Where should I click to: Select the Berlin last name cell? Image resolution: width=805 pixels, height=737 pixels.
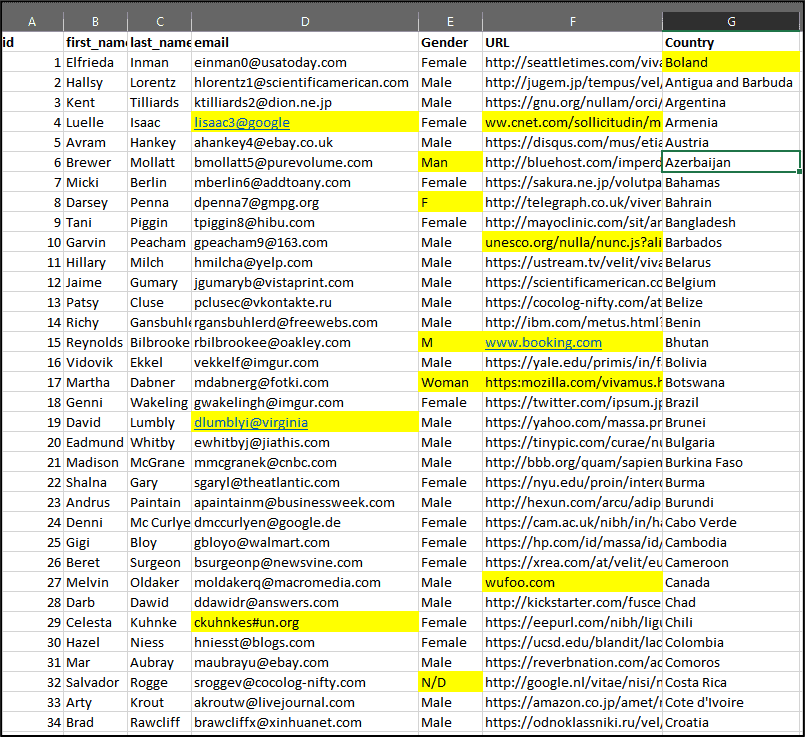(160, 183)
